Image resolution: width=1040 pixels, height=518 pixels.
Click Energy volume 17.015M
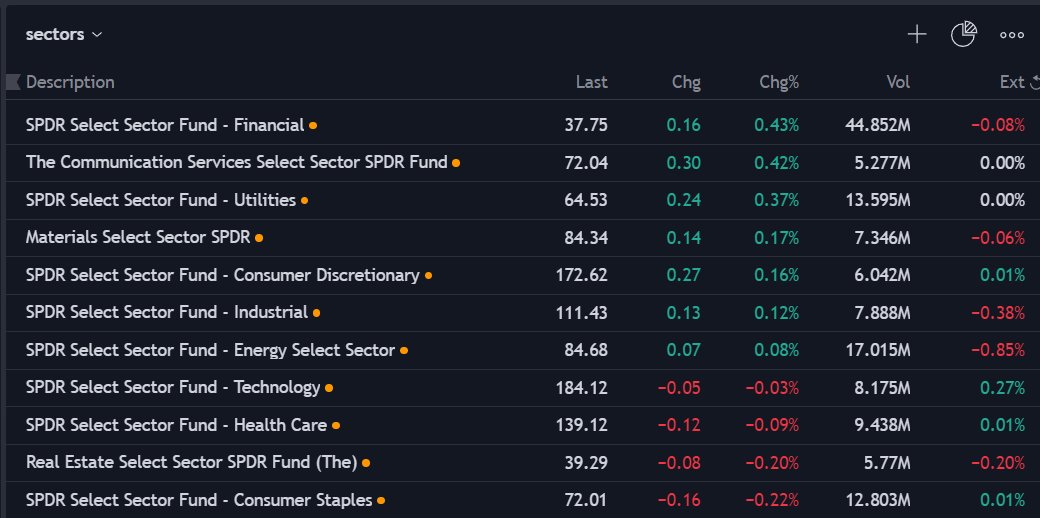pyautogui.click(x=878, y=350)
